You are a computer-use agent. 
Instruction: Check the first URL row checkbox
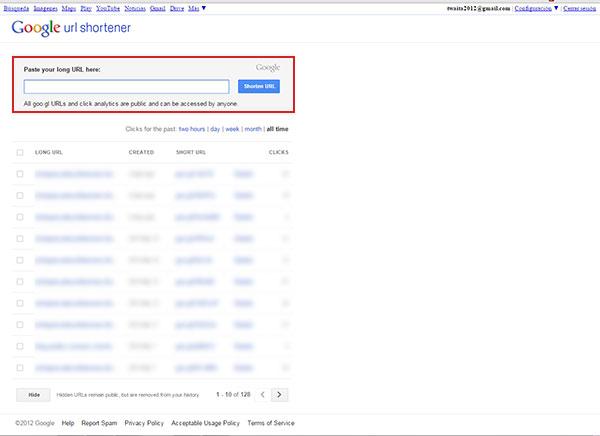[20, 173]
